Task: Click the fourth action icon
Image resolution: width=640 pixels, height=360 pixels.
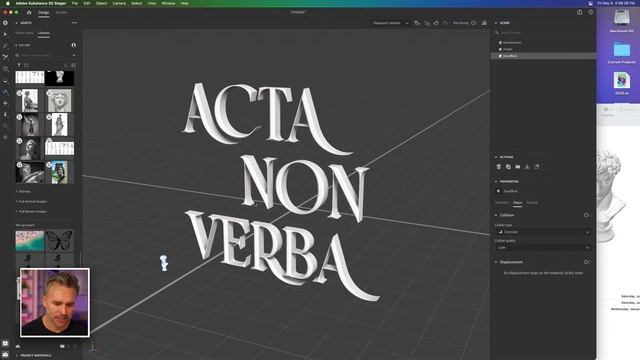Action: (x=527, y=167)
